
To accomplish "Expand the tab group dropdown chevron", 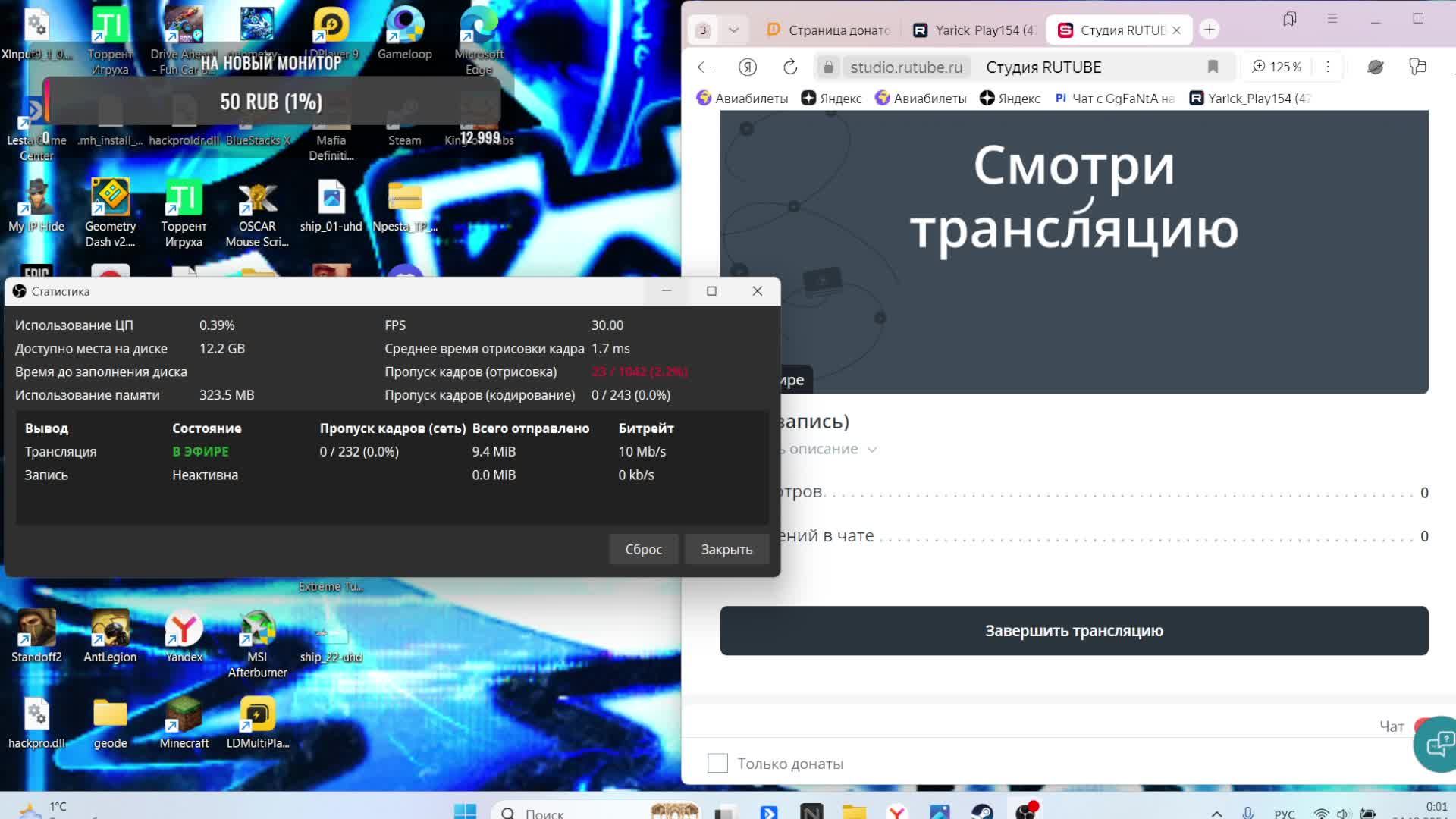I will tap(733, 30).
